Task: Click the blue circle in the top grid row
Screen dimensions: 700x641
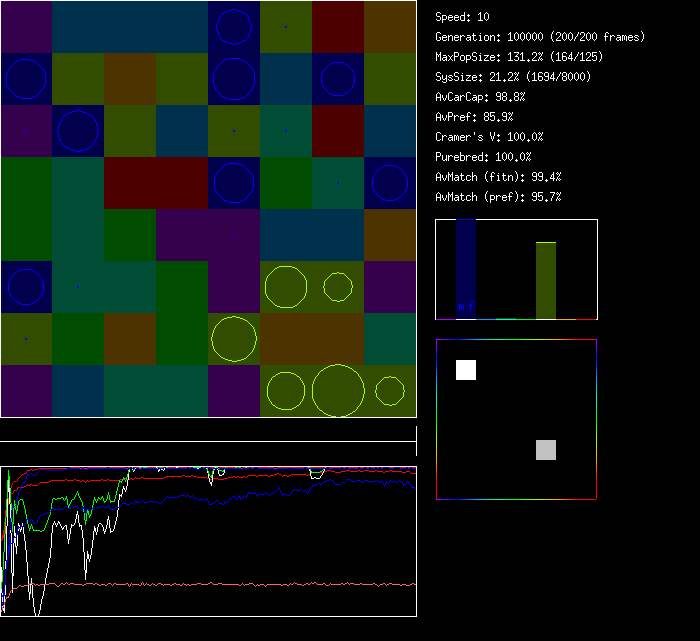Action: click(x=234, y=27)
